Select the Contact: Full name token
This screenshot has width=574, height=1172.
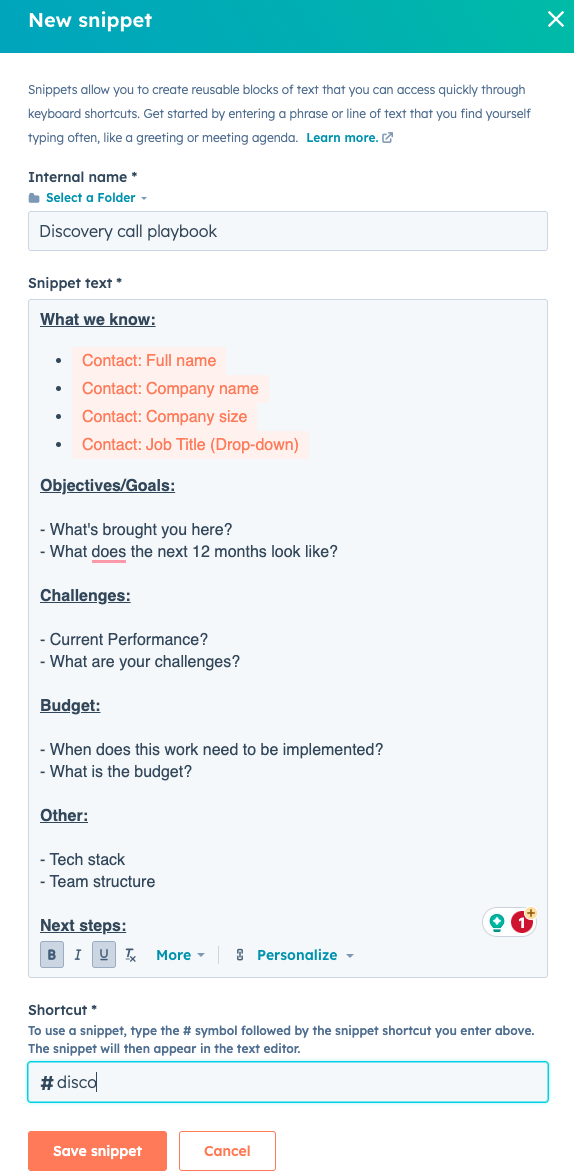point(149,360)
